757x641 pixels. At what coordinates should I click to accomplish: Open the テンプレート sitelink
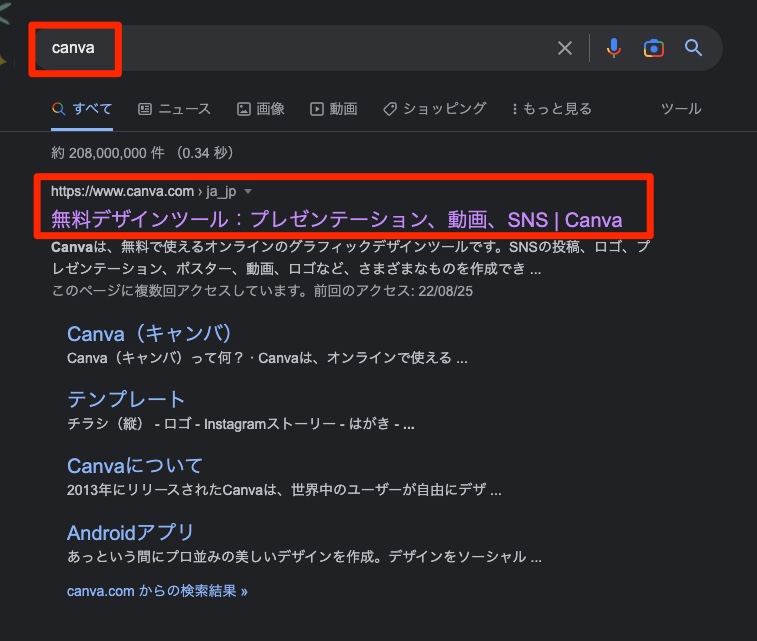tap(126, 399)
